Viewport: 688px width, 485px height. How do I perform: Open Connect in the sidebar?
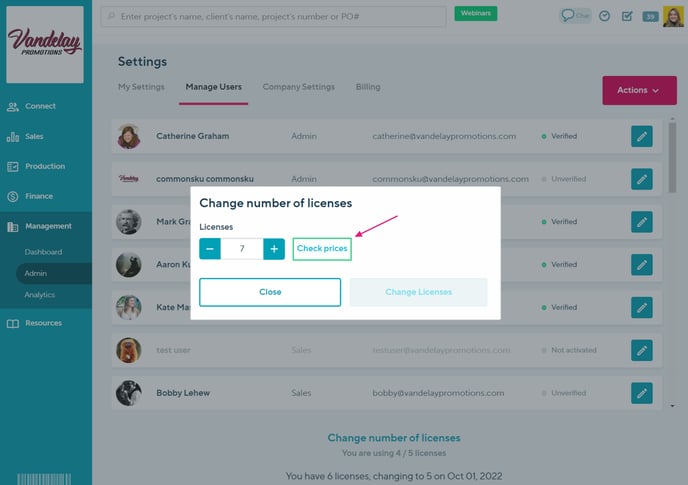(40, 106)
